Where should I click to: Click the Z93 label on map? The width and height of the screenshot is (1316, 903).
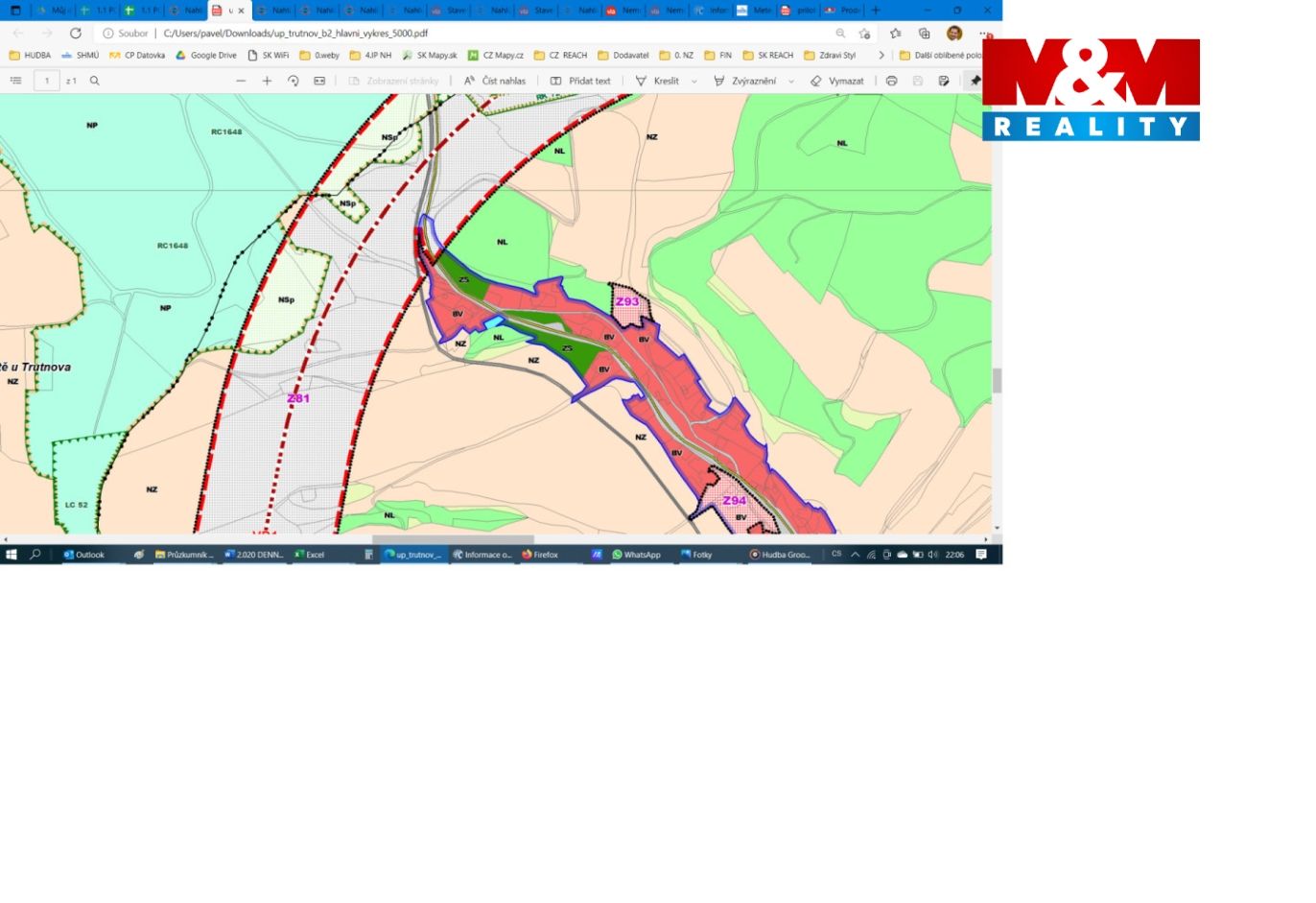coord(627,301)
